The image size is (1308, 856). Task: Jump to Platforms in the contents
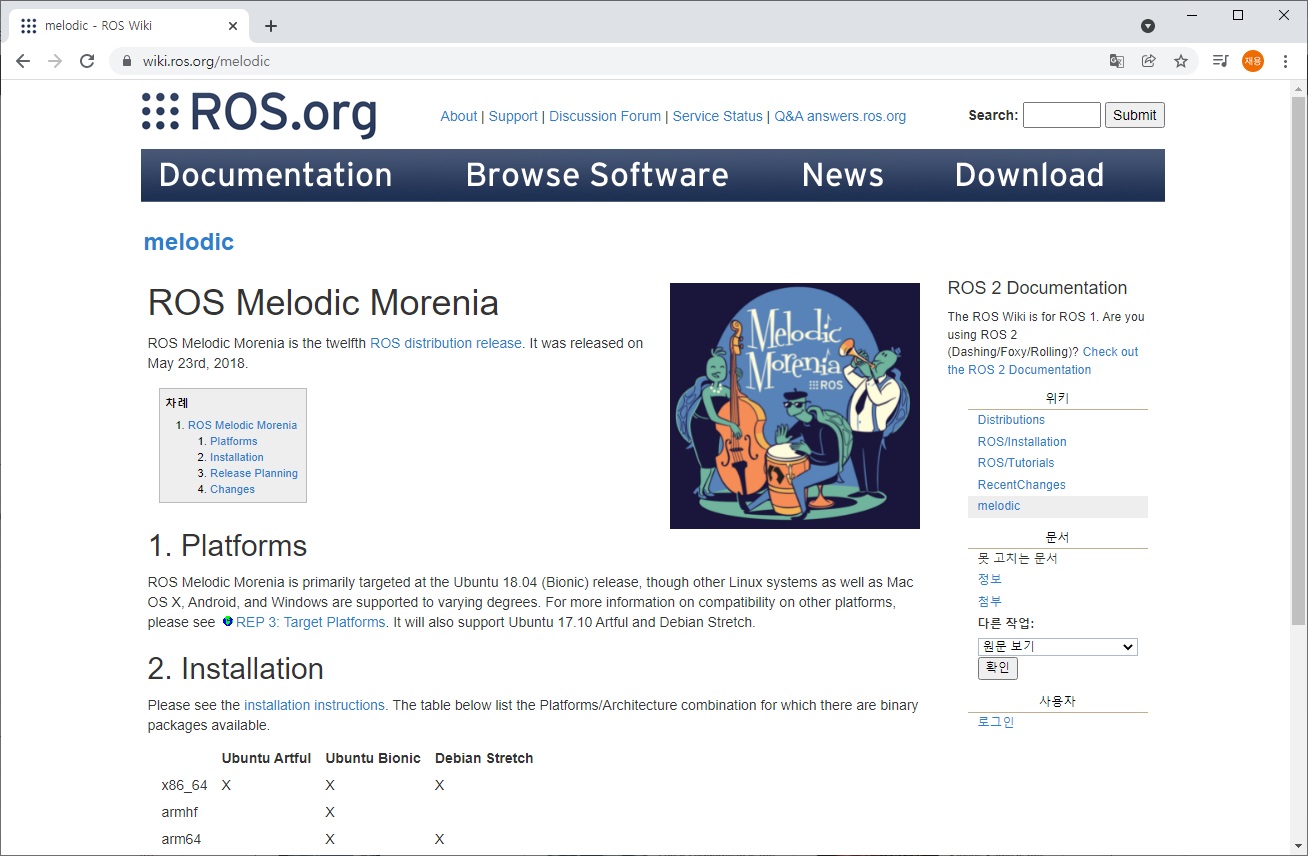234,441
